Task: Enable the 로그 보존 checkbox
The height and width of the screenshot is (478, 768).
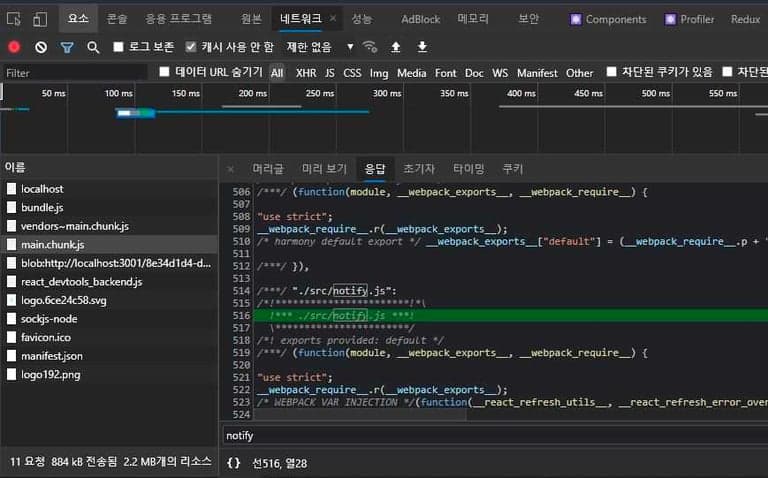Action: (119, 47)
